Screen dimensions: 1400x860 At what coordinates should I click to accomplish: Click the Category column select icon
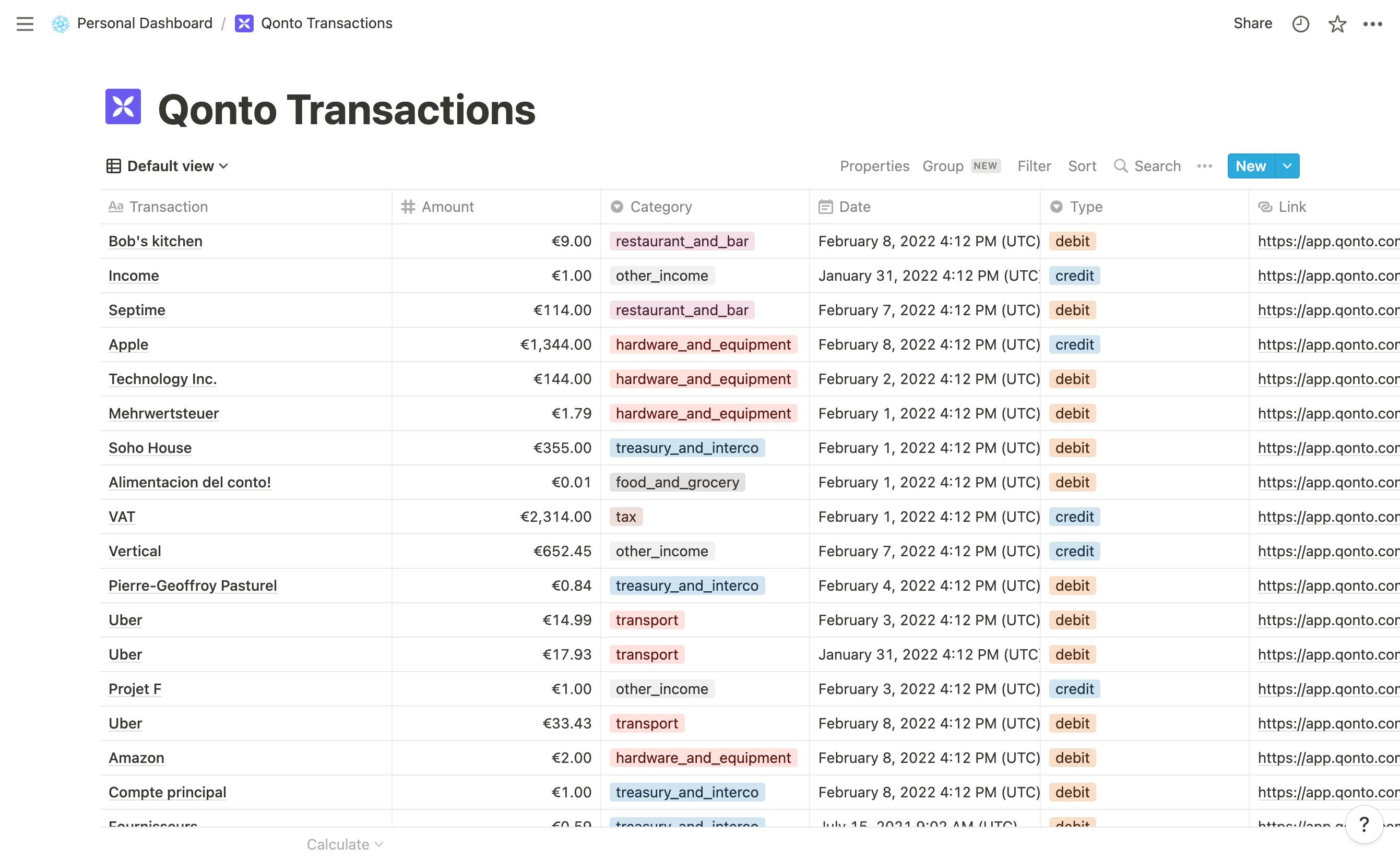click(616, 207)
